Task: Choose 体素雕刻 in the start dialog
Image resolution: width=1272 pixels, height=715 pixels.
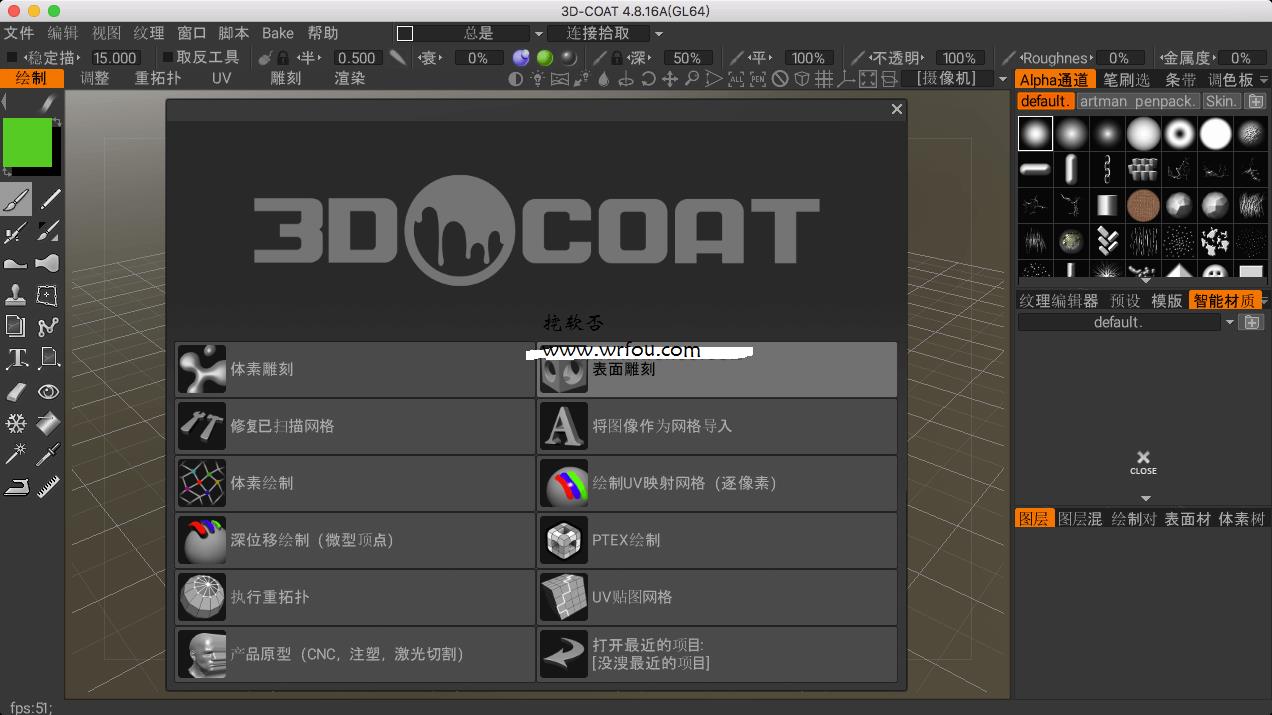Action: pyautogui.click(x=355, y=369)
